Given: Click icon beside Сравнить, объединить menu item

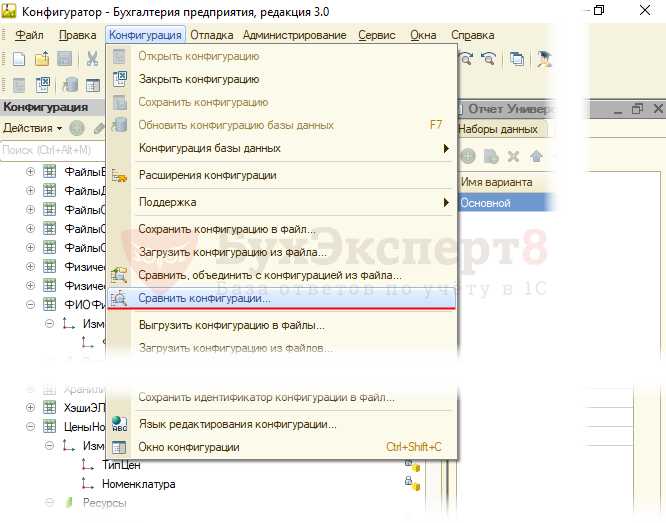Looking at the screenshot, I should pos(119,275).
